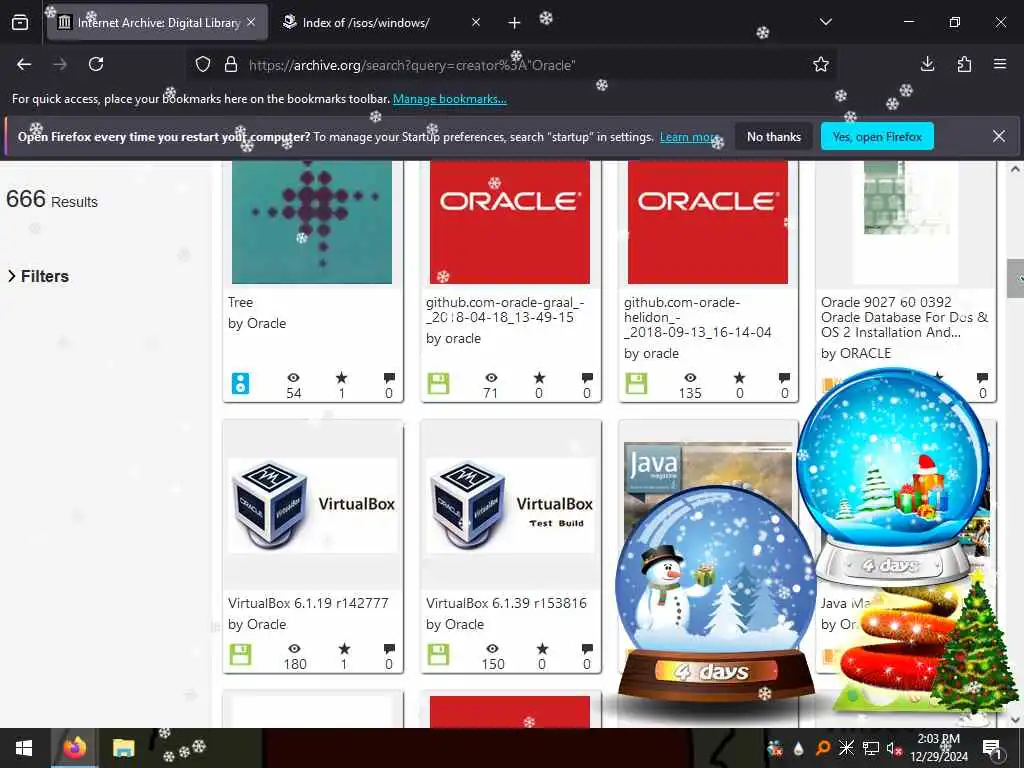Open VirtualBox 6.1.19 r142777 title
1024x768 pixels.
tap(308, 603)
